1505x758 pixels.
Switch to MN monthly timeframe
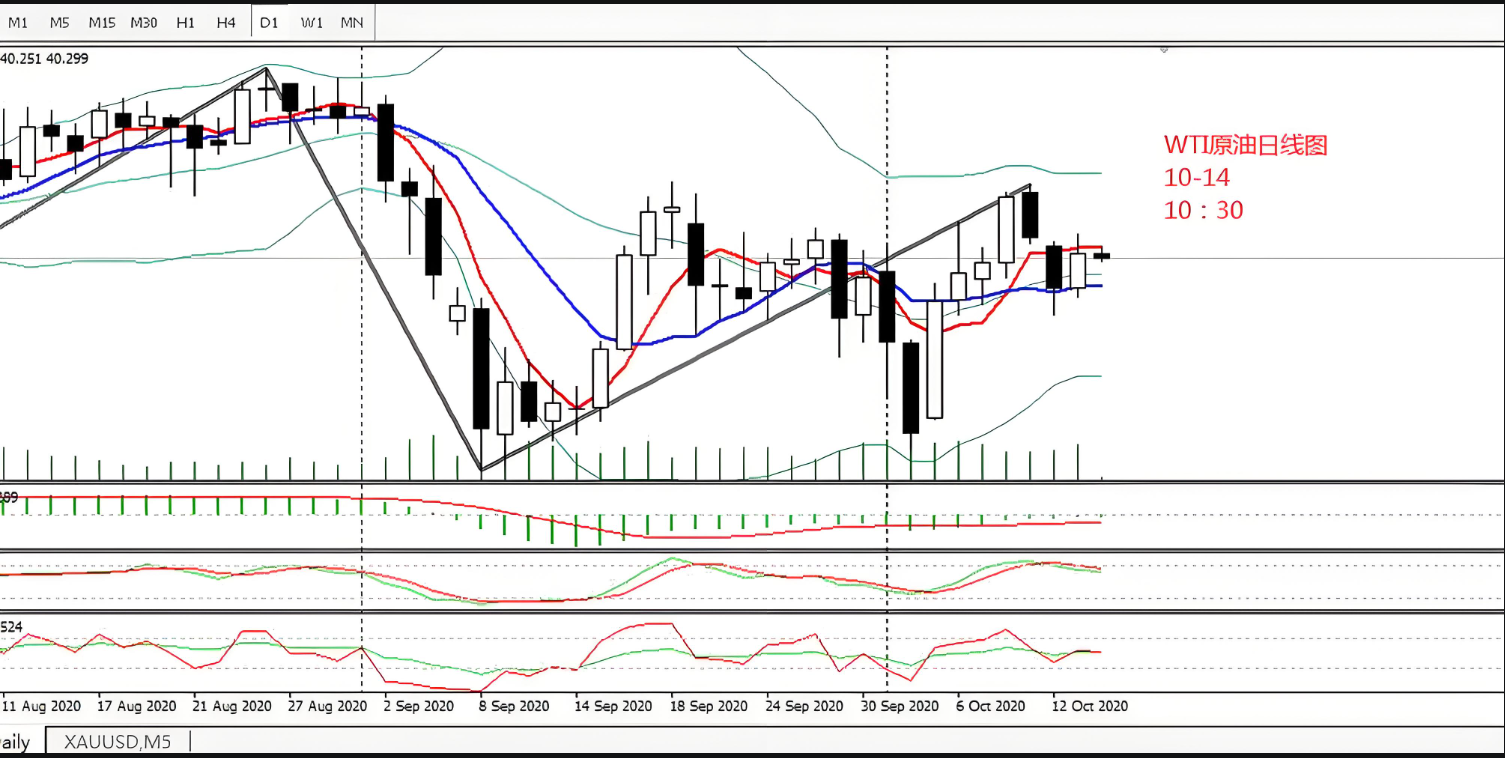point(352,22)
